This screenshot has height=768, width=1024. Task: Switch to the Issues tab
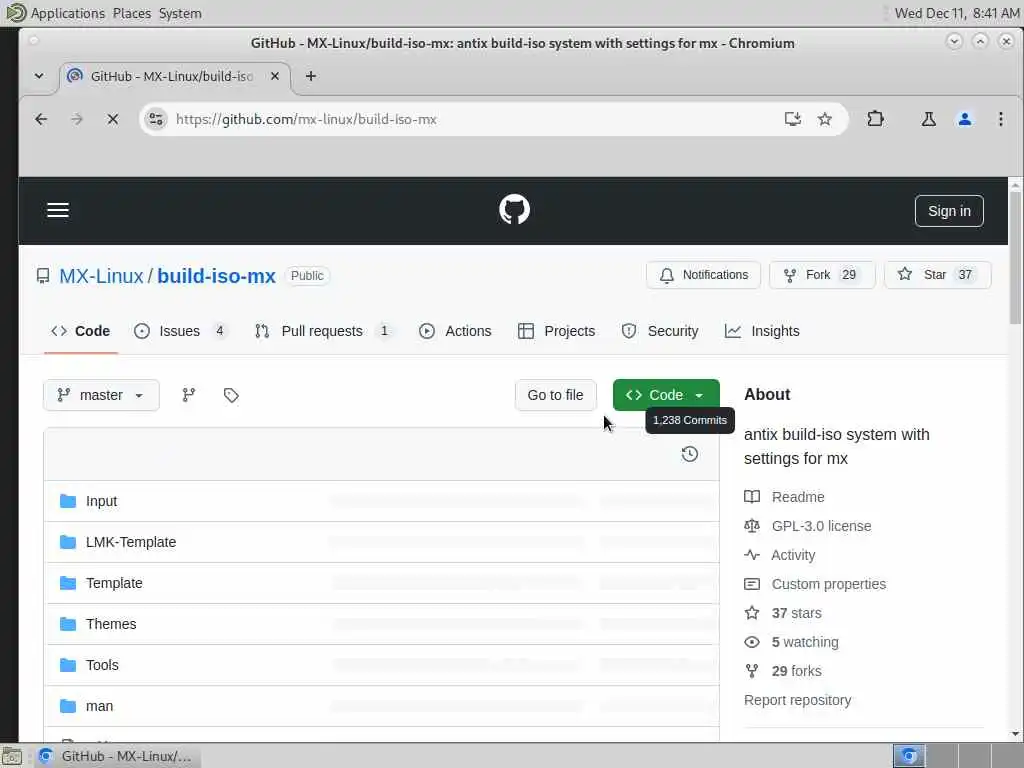tap(181, 331)
